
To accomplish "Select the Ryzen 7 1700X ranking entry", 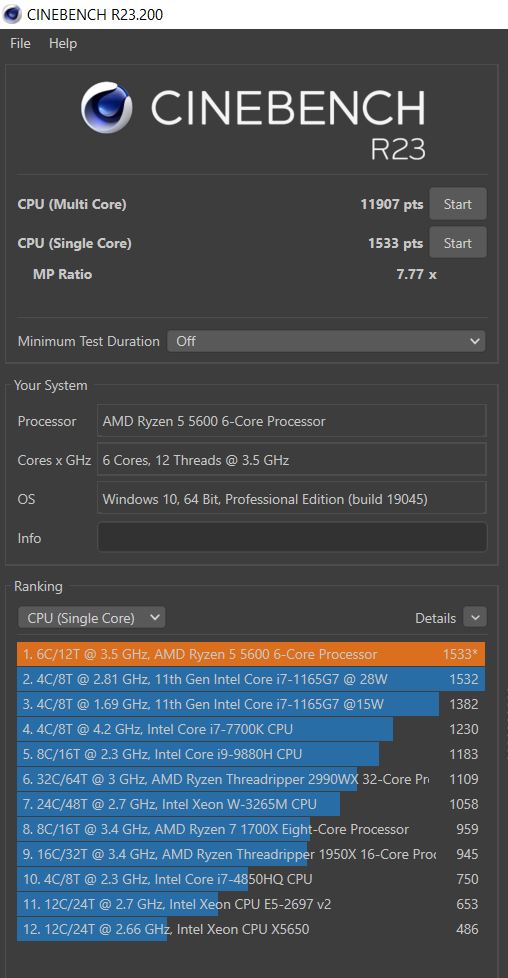I will click(251, 829).
